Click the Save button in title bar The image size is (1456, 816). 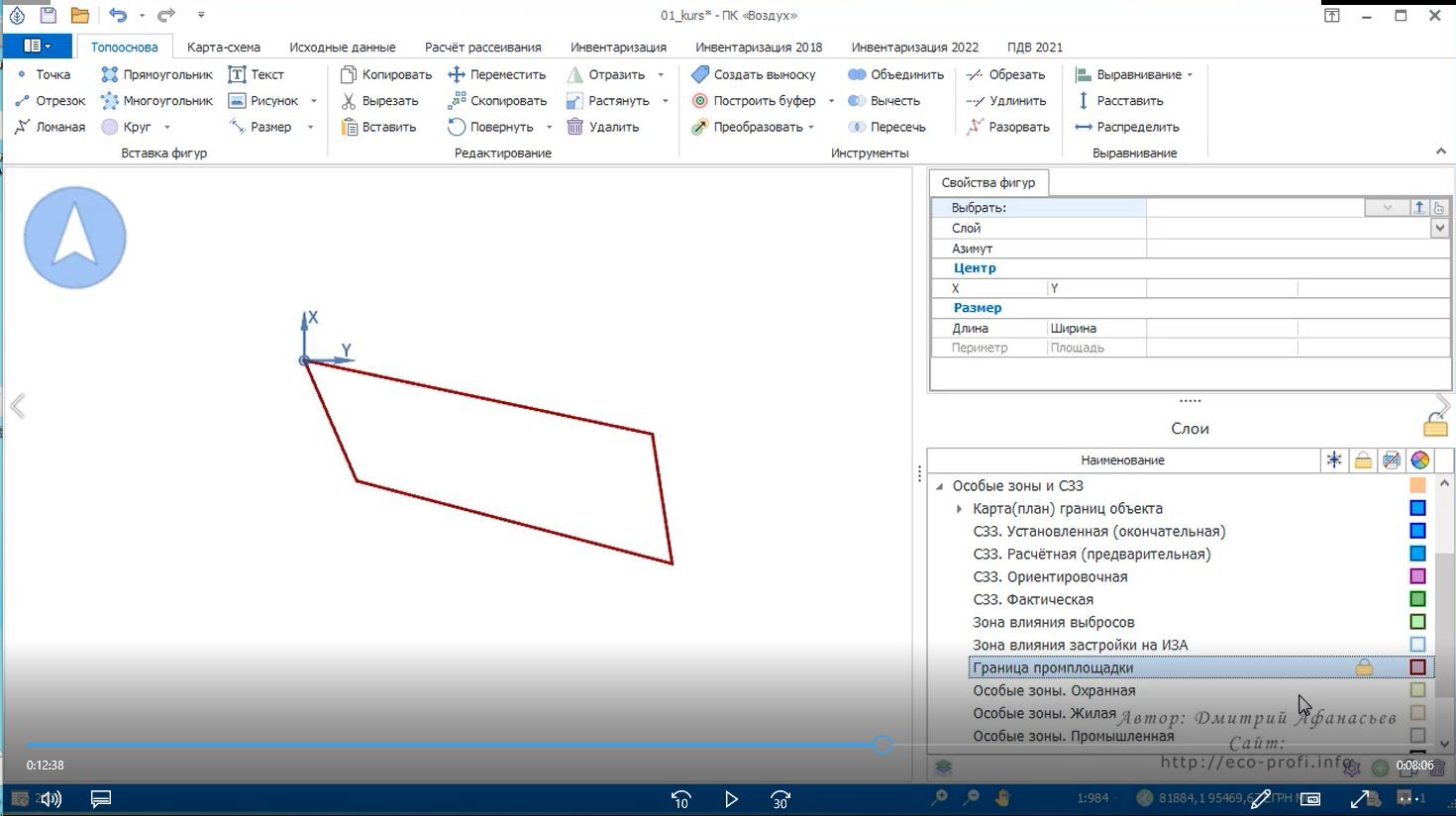point(48,15)
